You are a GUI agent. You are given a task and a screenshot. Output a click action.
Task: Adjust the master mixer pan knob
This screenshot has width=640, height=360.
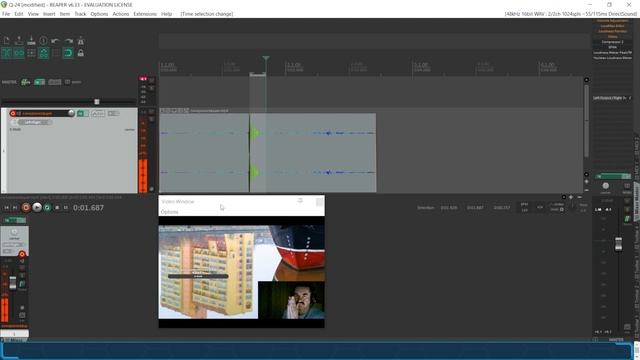tap(606, 186)
